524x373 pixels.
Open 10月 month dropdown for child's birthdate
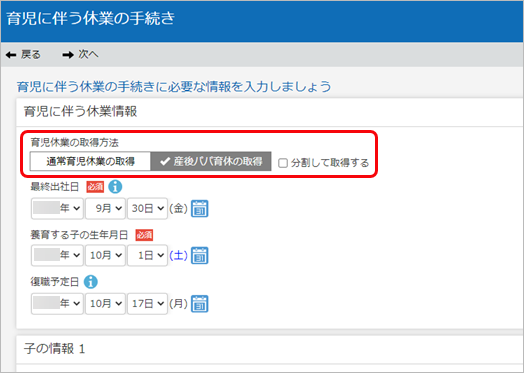pos(105,255)
